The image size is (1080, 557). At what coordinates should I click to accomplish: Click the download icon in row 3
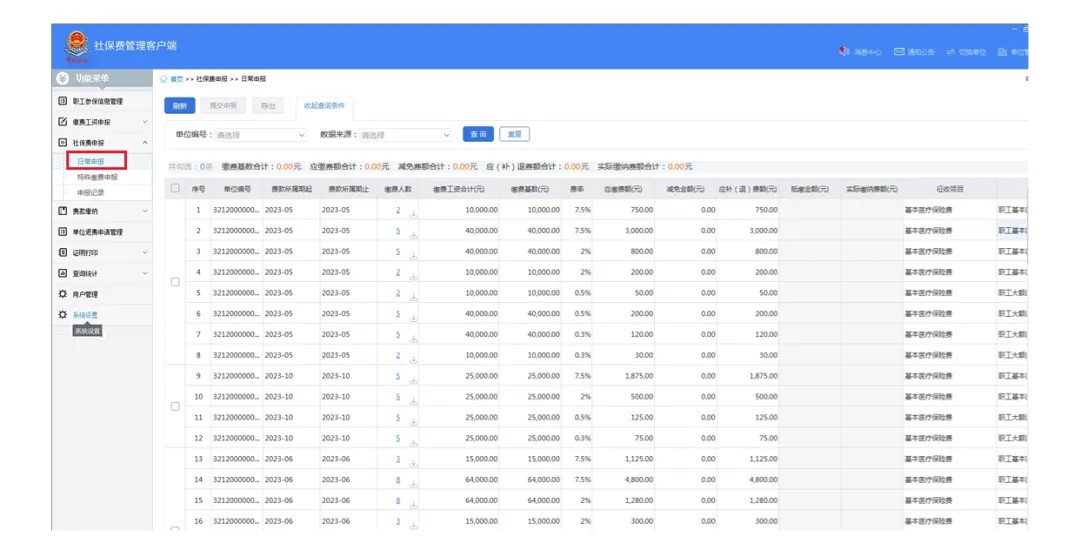[x=413, y=255]
